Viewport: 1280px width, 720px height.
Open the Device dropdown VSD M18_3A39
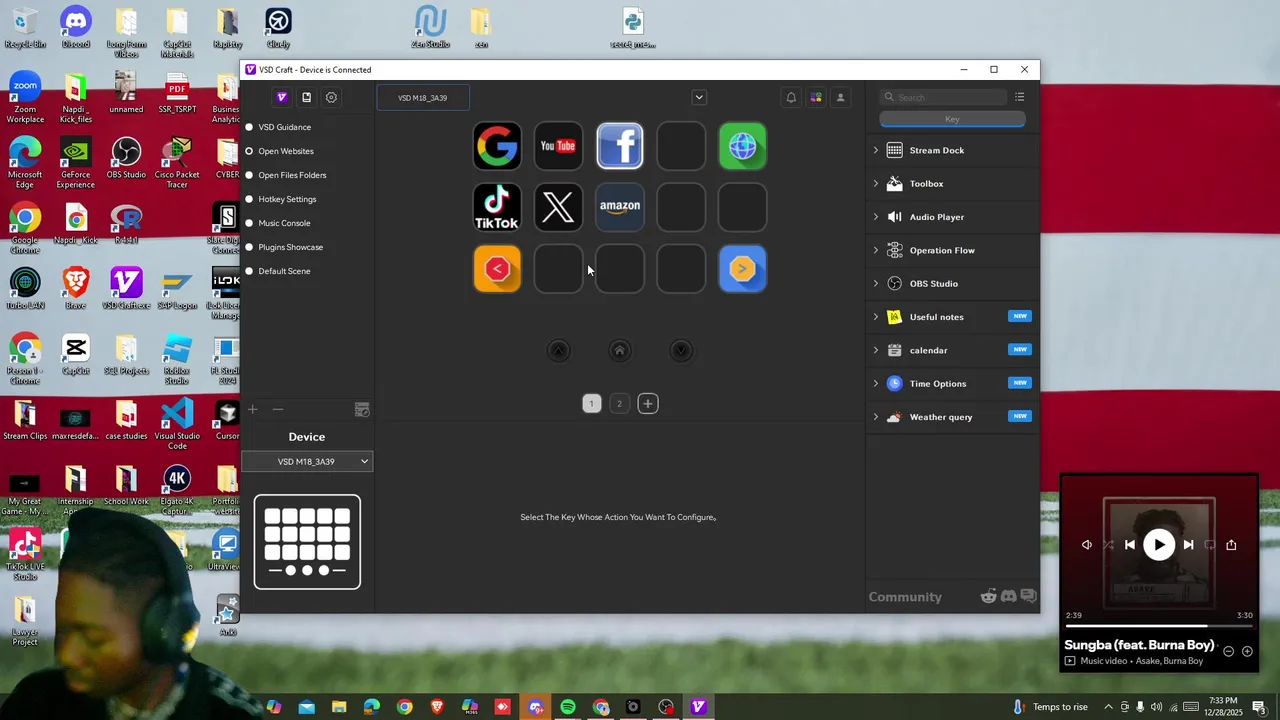(307, 461)
